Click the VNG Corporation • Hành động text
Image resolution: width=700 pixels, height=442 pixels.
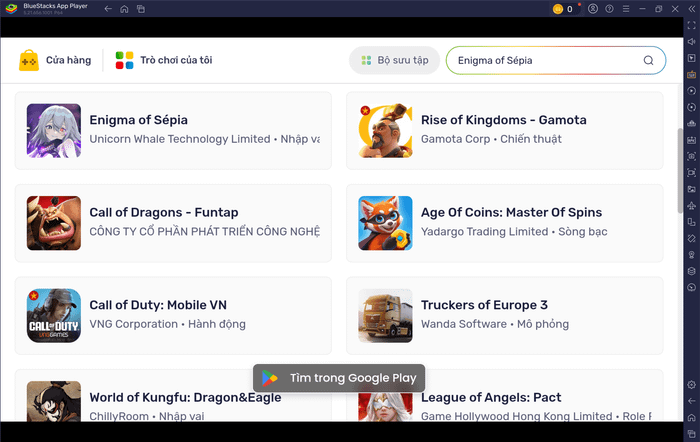tap(167, 324)
